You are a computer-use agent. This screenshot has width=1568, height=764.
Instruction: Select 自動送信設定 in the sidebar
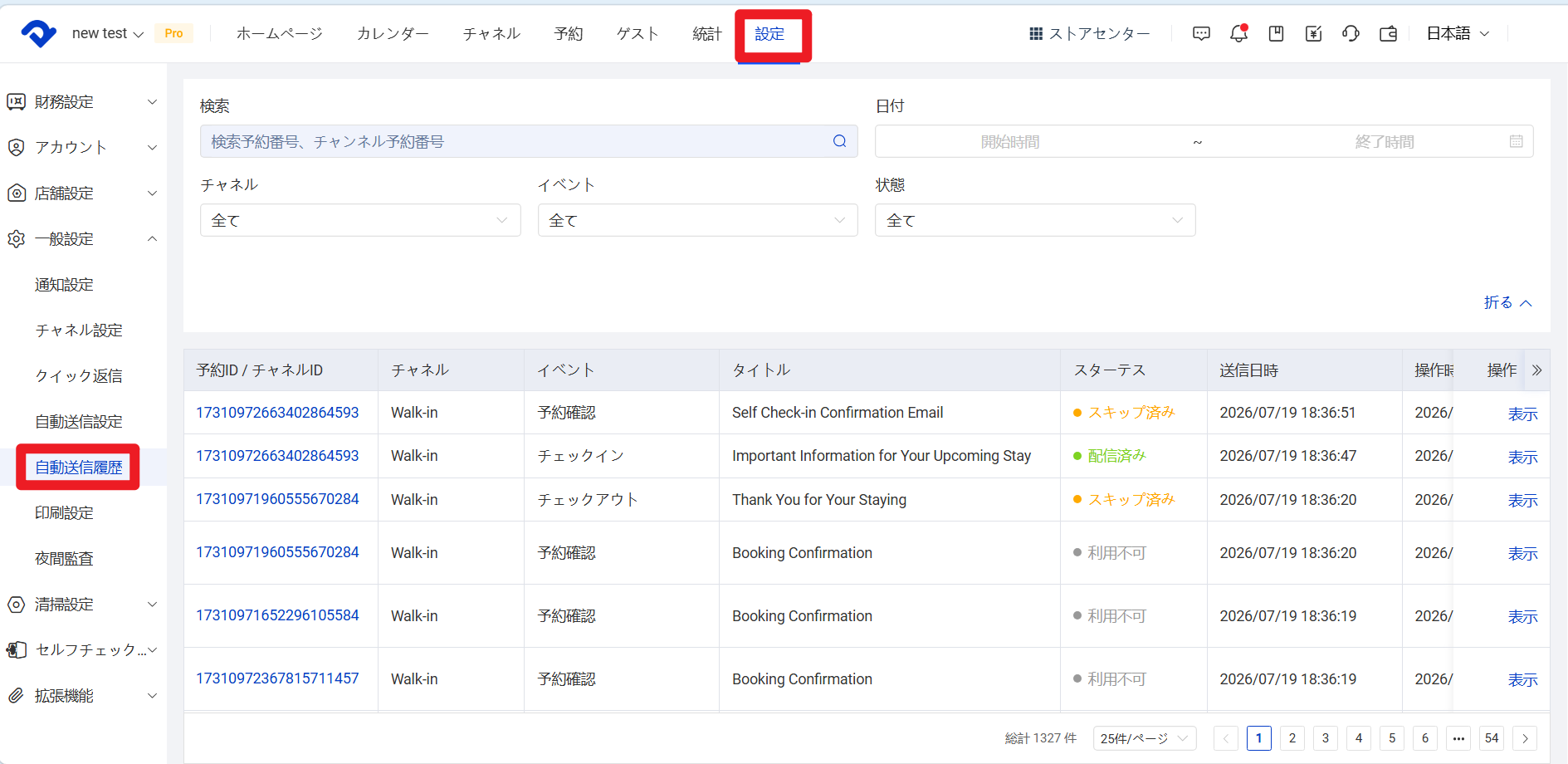[x=79, y=422]
